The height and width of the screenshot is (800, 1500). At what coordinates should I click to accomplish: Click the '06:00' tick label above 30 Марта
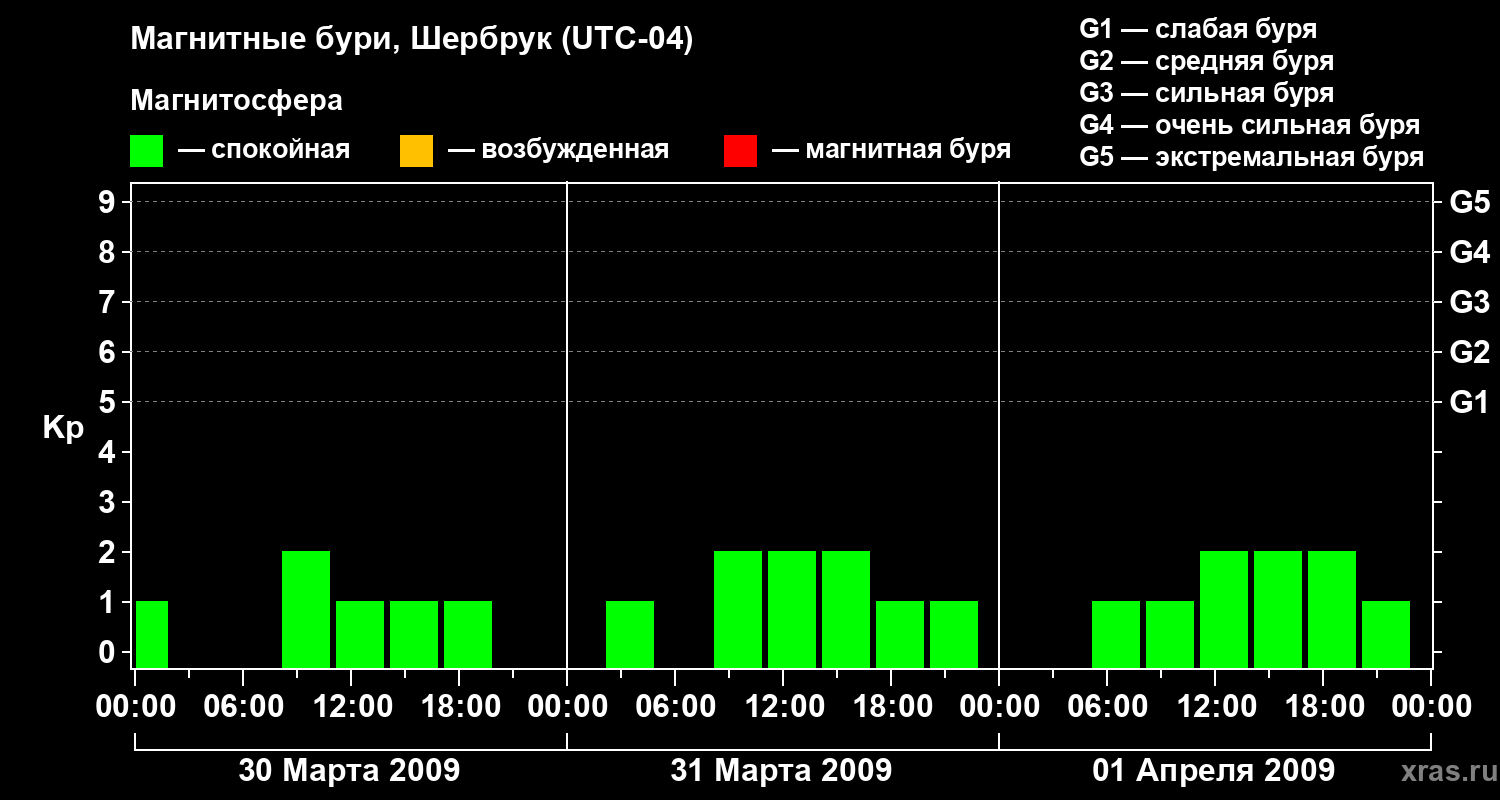pyautogui.click(x=243, y=707)
